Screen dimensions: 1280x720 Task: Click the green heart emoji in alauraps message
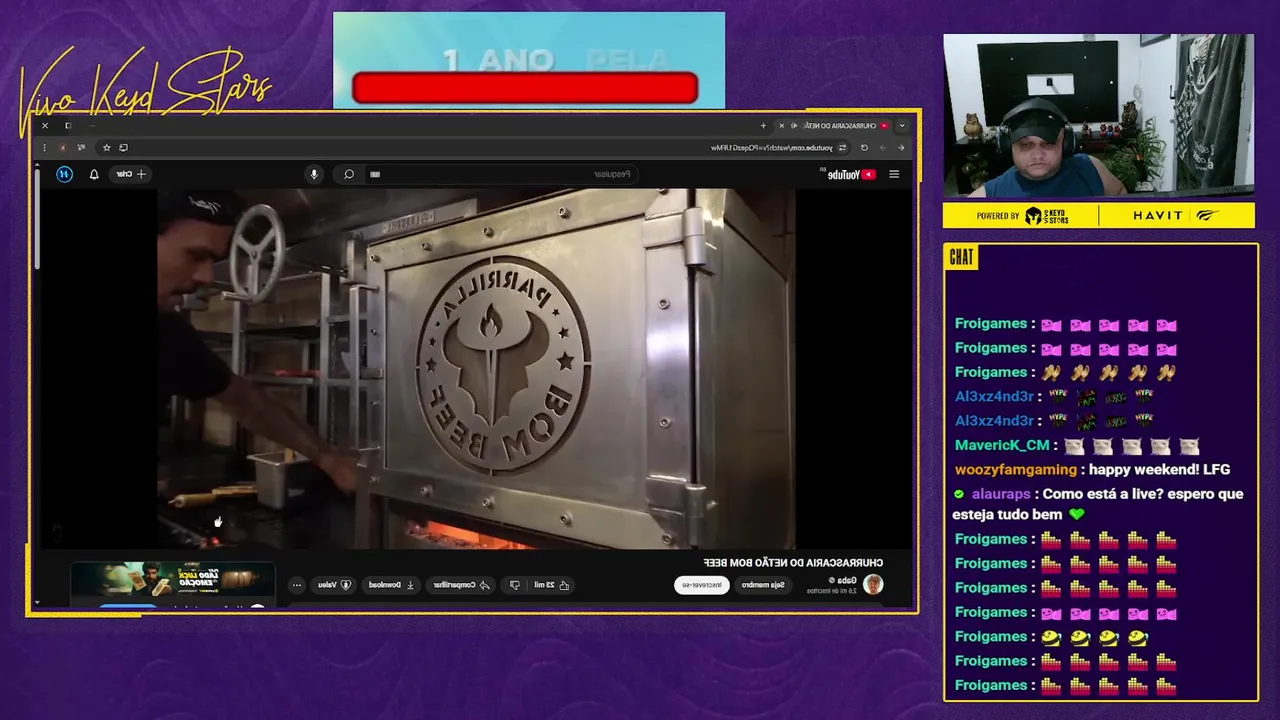[1076, 515]
